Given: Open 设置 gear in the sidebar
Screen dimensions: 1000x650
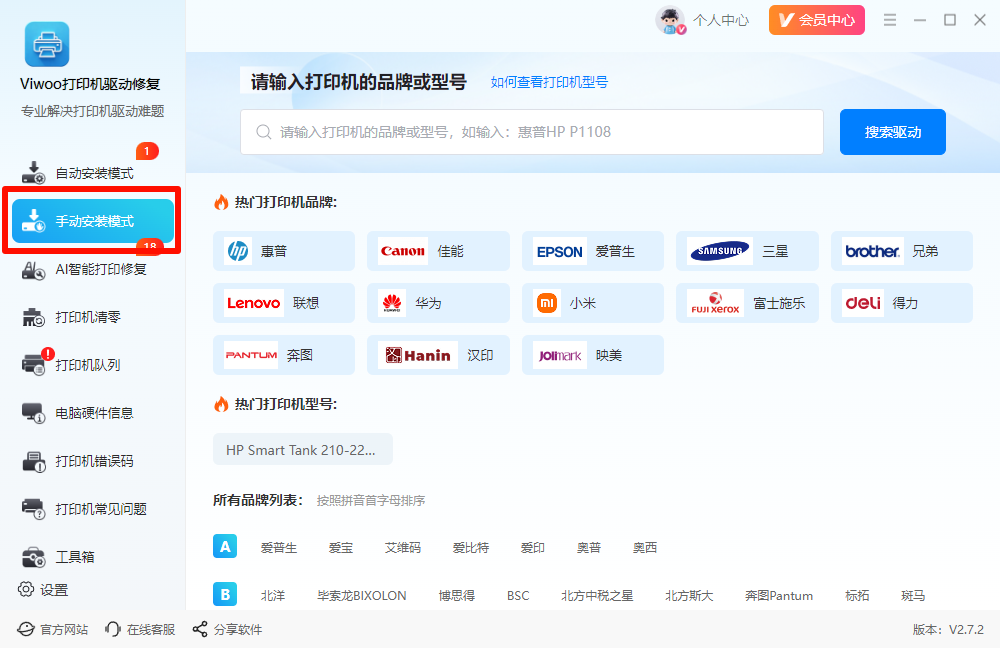Looking at the screenshot, I should click(x=43, y=590).
